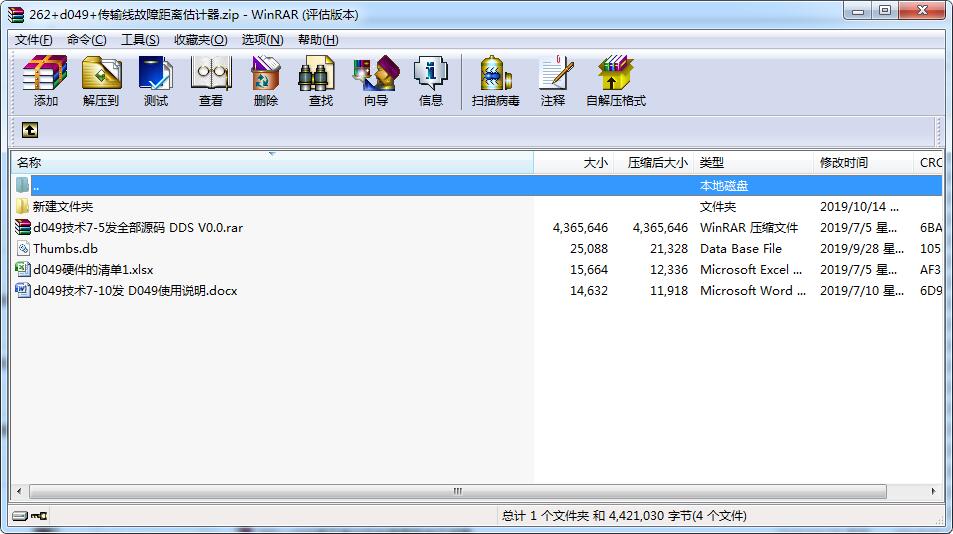This screenshot has height=534, width=953.
Task: Click the WinRAR title bar app icon
Action: pos(16,14)
